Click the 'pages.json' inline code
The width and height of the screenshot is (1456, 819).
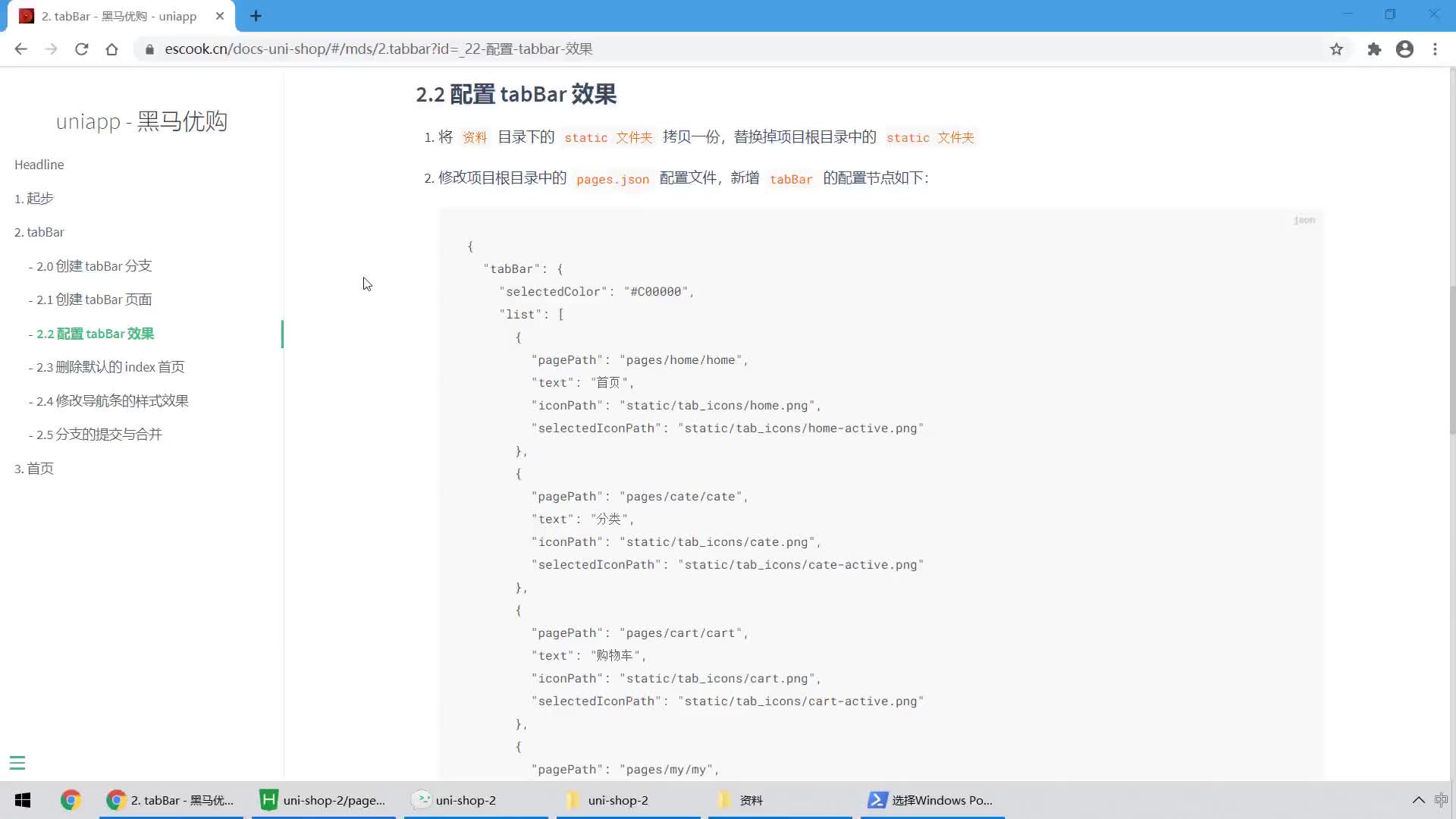pos(613,179)
